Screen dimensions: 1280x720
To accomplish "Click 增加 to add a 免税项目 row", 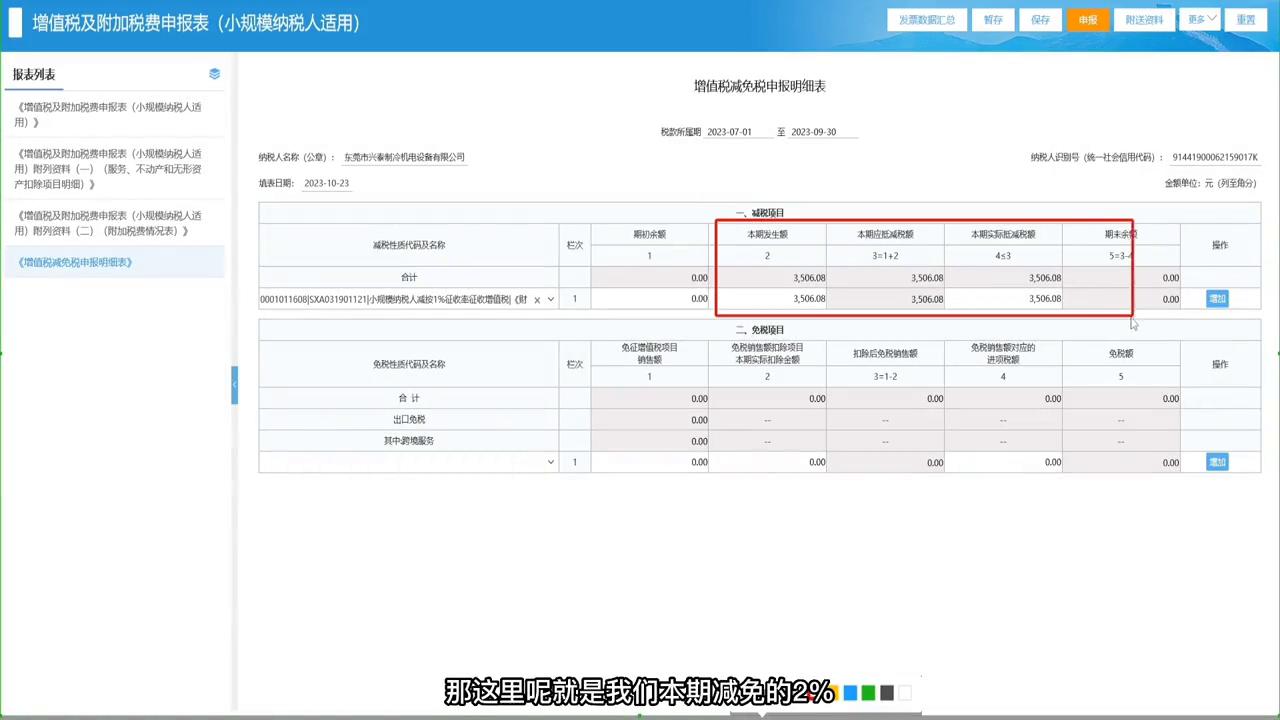I will pos(1217,461).
